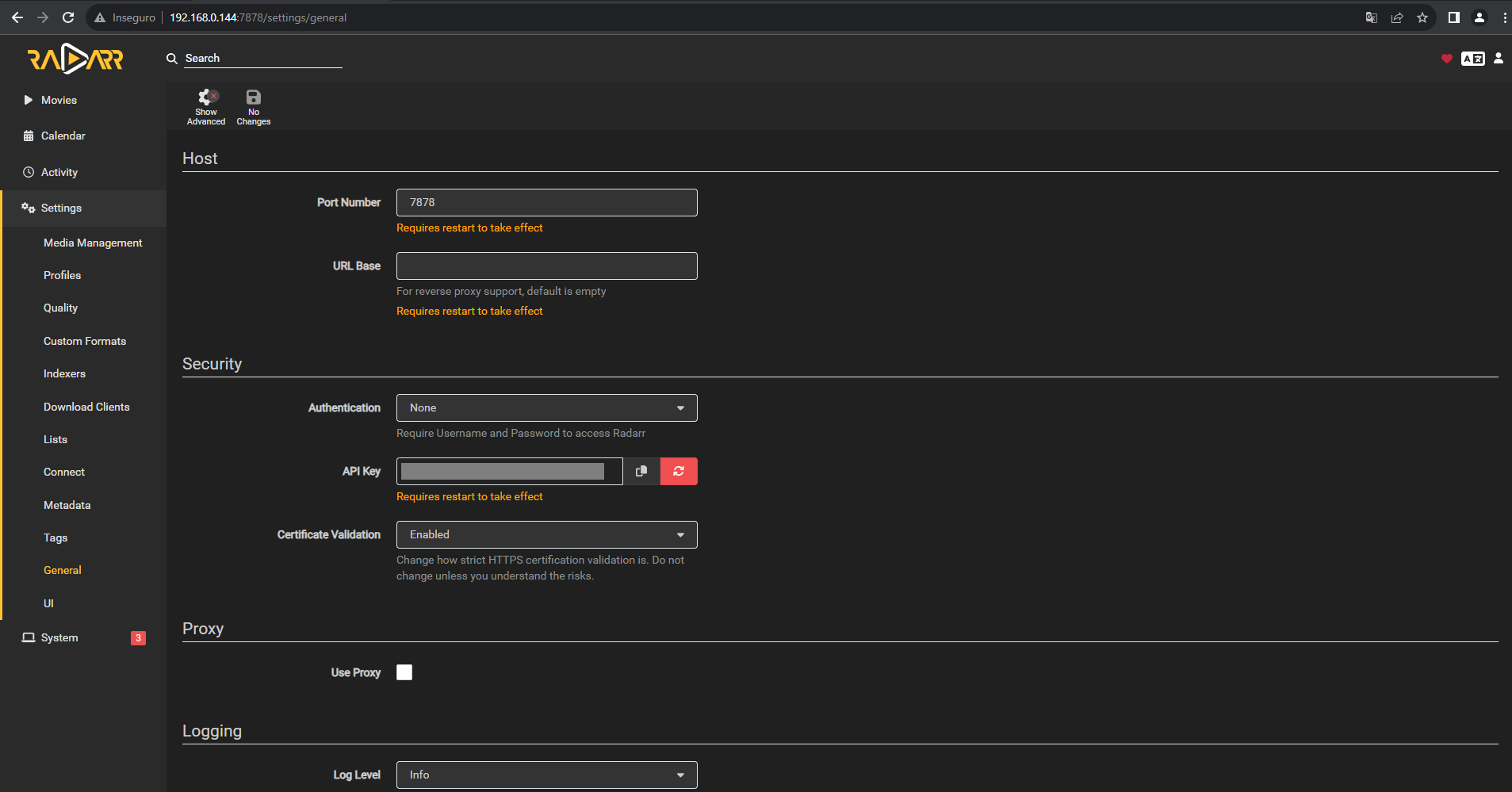Open Download Clients settings
The width and height of the screenshot is (1512, 792).
tap(86, 407)
